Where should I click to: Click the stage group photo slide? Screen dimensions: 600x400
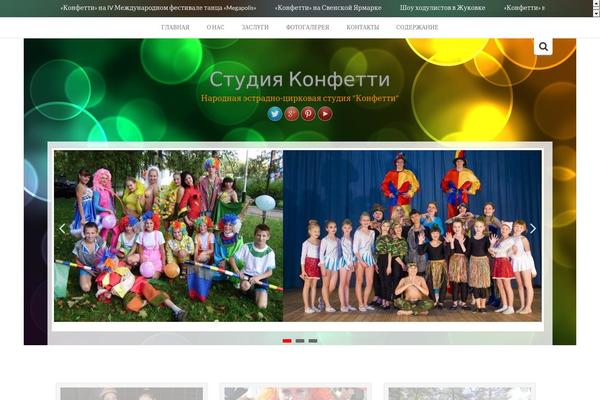click(412, 236)
